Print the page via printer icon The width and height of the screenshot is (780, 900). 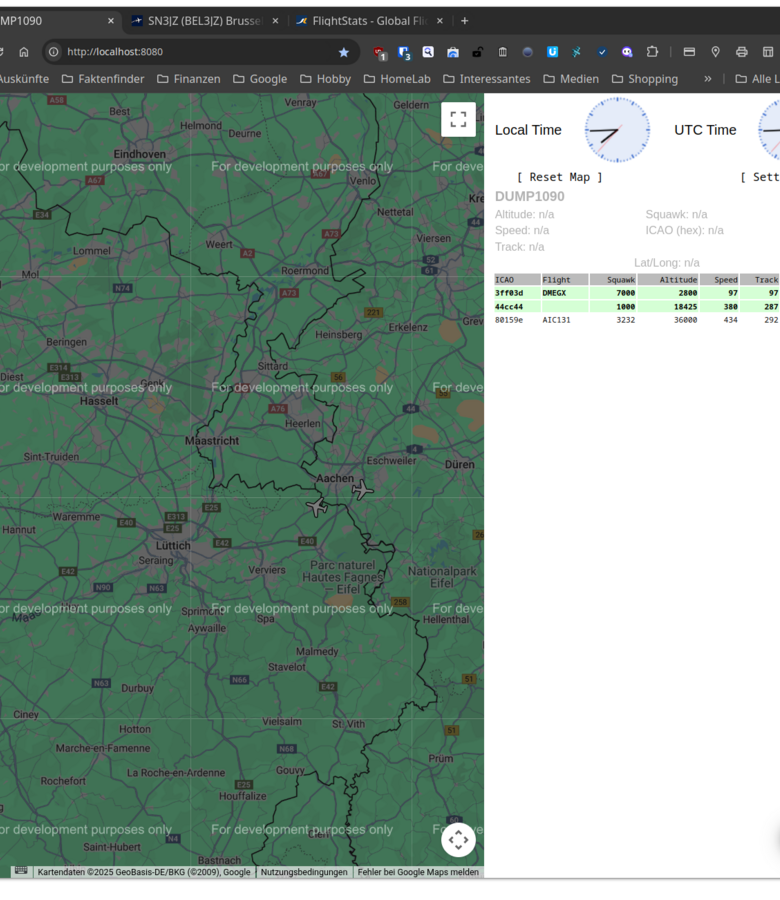coord(742,52)
